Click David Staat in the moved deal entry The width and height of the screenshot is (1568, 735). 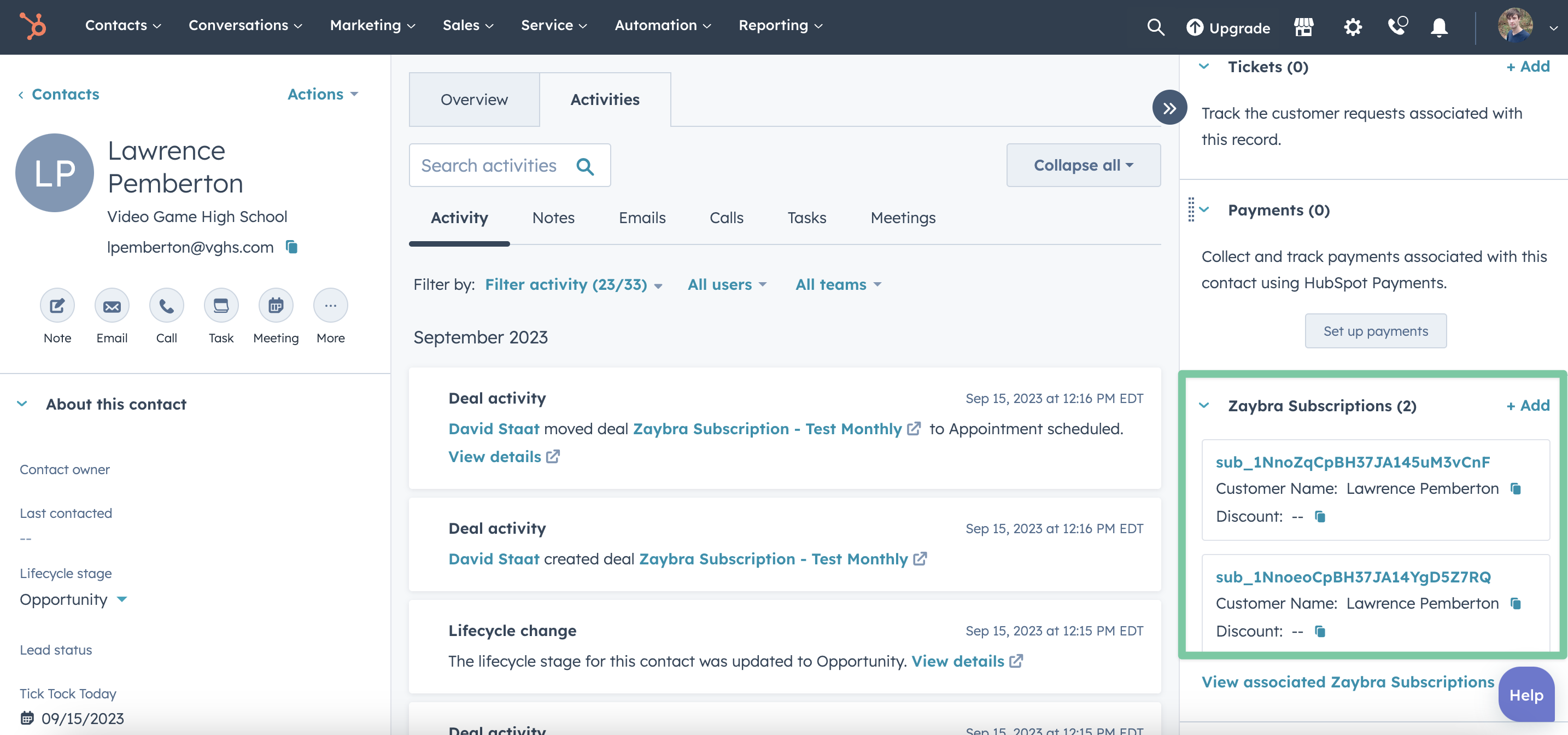click(494, 429)
